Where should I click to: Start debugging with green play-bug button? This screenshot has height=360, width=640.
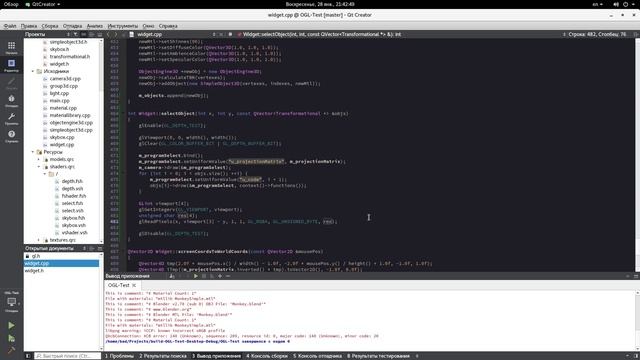coord(11,338)
